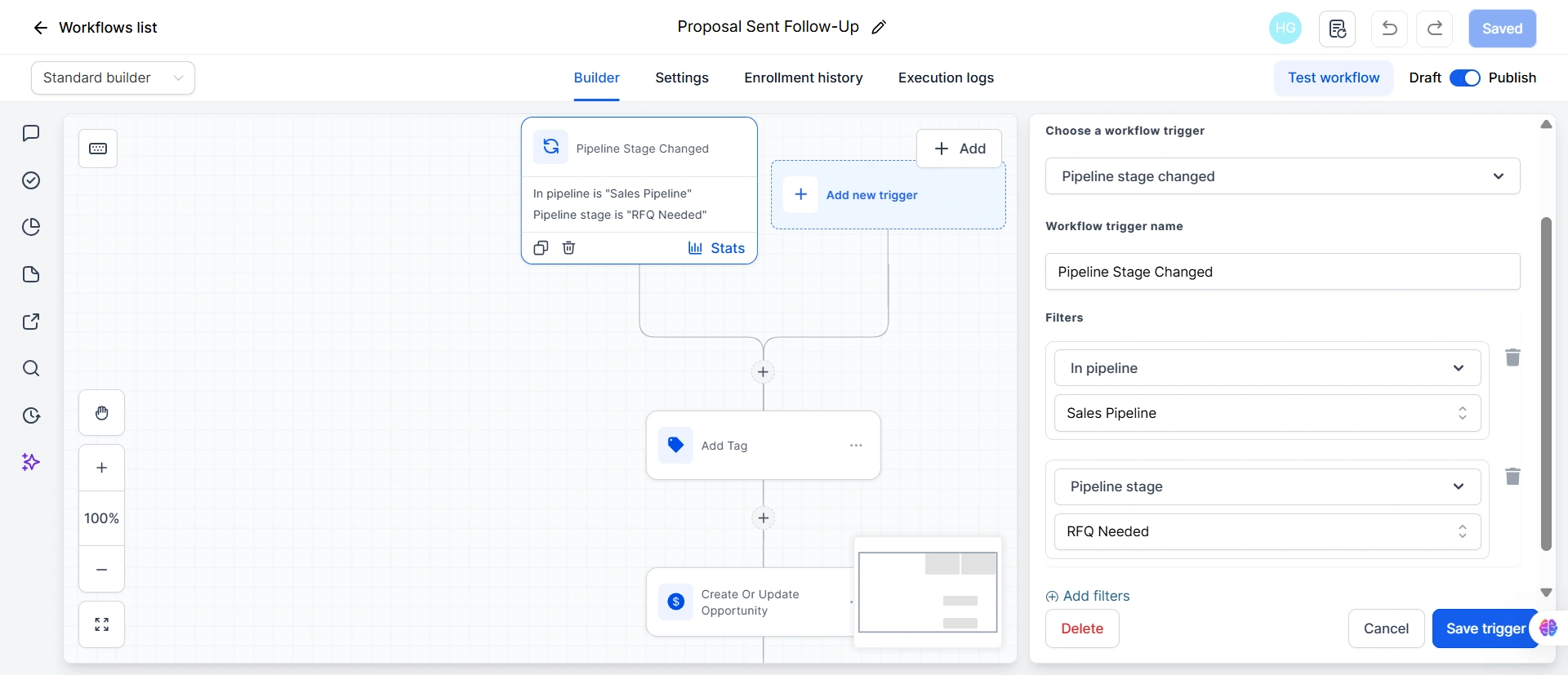Click Save trigger
This screenshot has height=675, width=1568.
pos(1486,628)
